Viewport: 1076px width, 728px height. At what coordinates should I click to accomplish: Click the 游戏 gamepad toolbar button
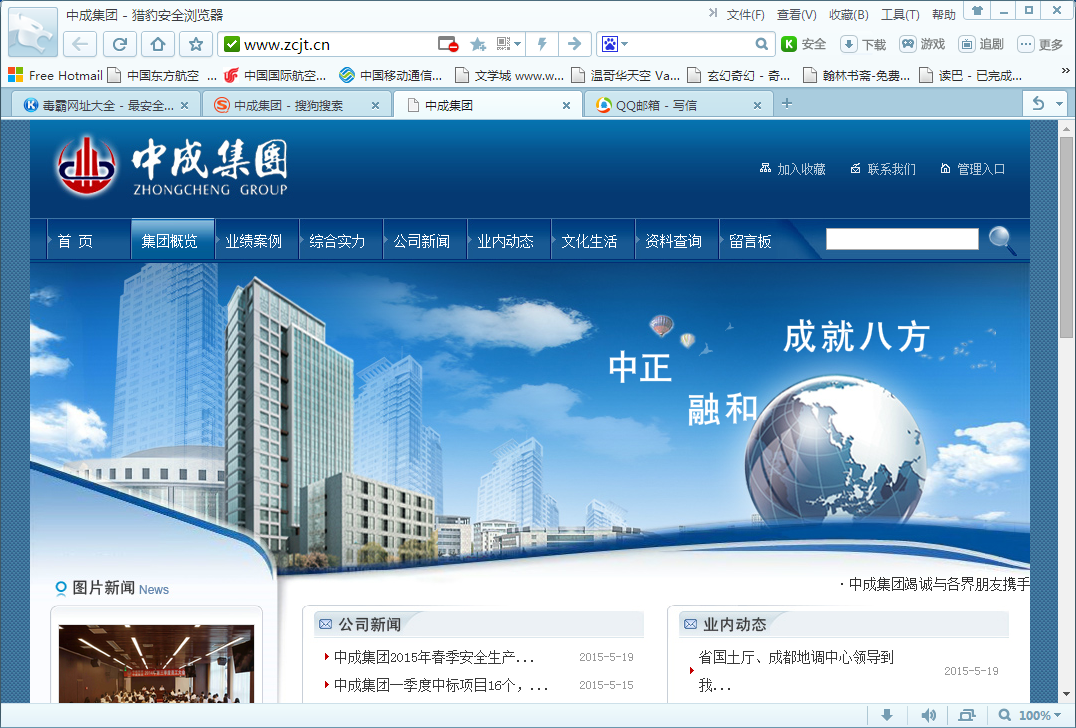921,44
